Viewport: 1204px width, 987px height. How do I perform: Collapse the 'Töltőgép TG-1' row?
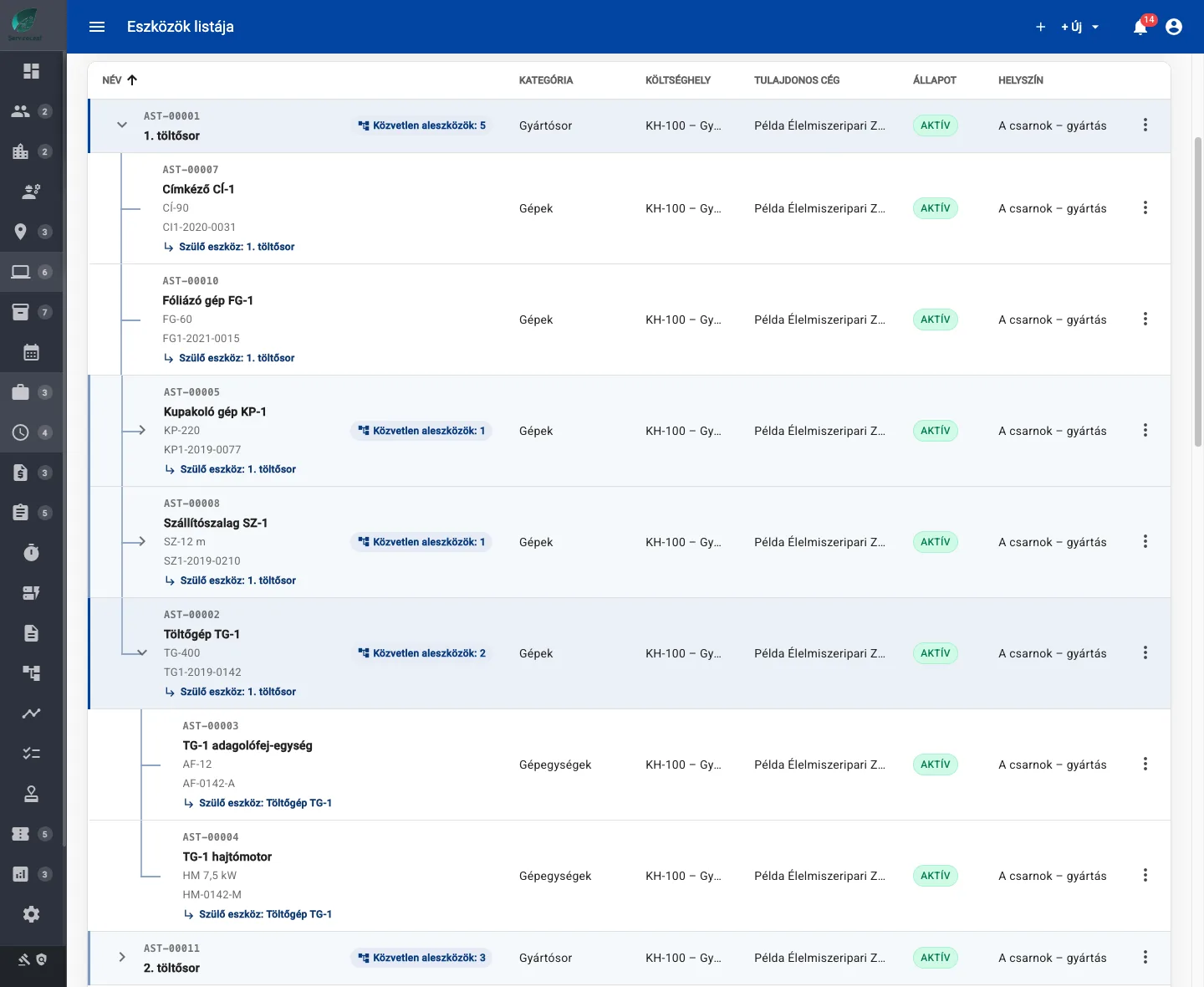coord(141,653)
